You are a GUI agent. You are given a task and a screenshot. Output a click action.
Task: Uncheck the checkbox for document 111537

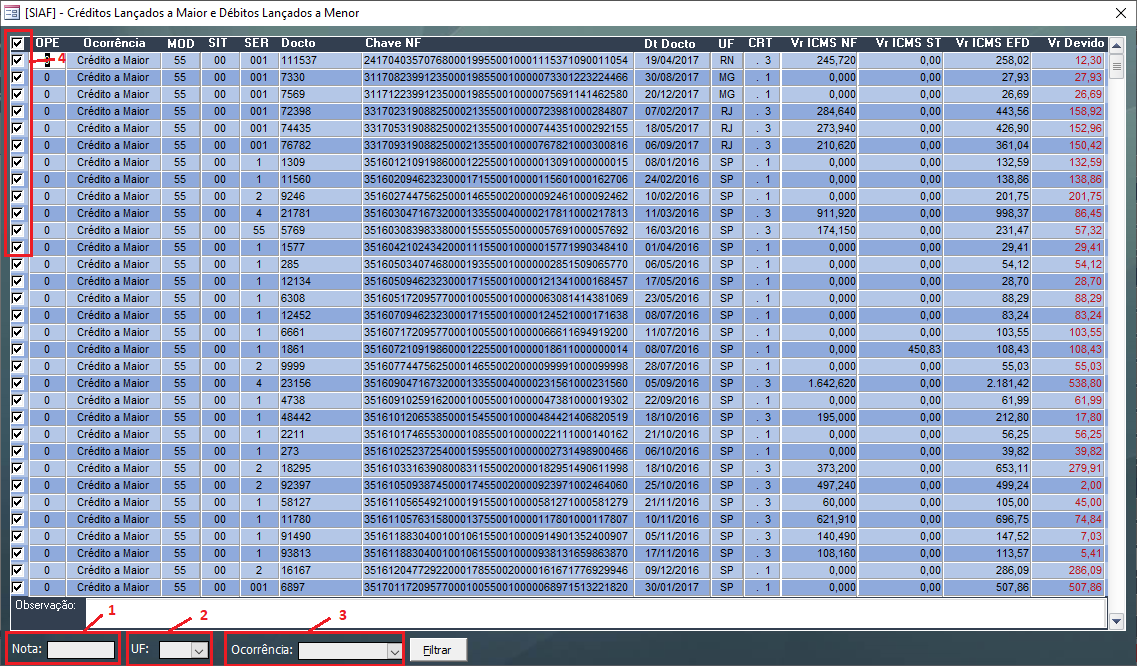tap(18, 61)
